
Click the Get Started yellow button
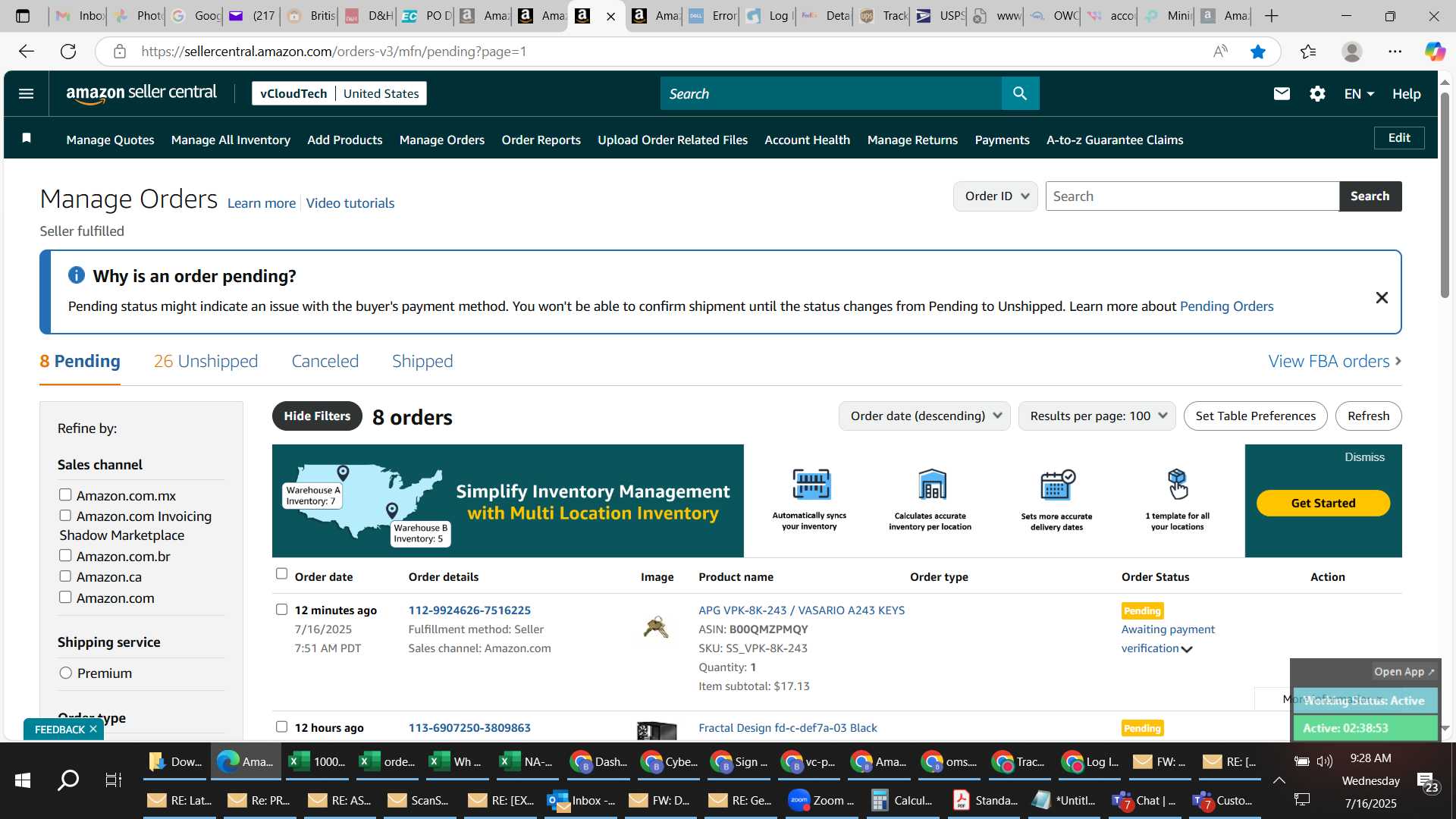(1323, 503)
